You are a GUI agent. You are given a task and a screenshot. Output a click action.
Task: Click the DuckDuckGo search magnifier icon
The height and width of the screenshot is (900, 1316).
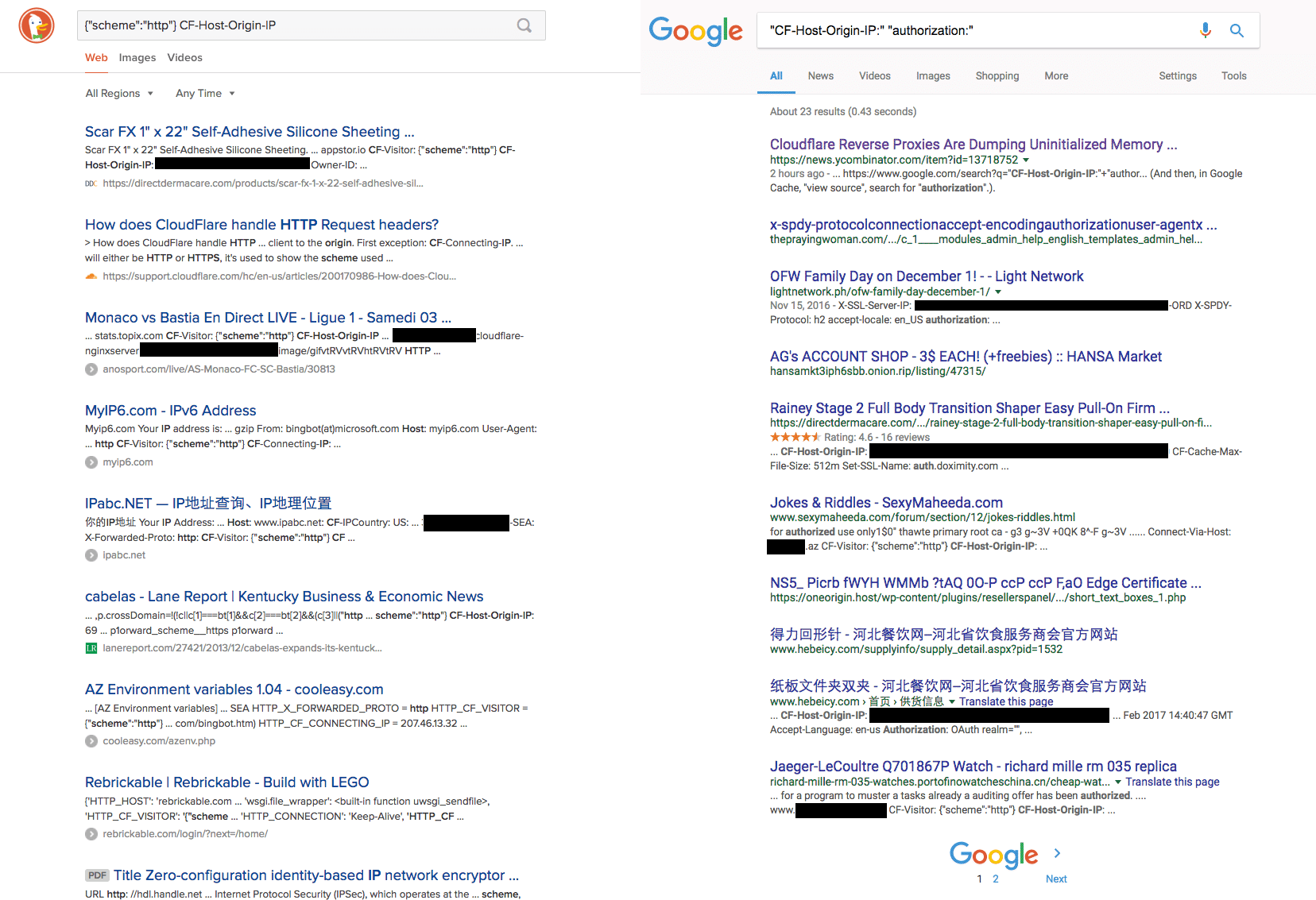(524, 25)
